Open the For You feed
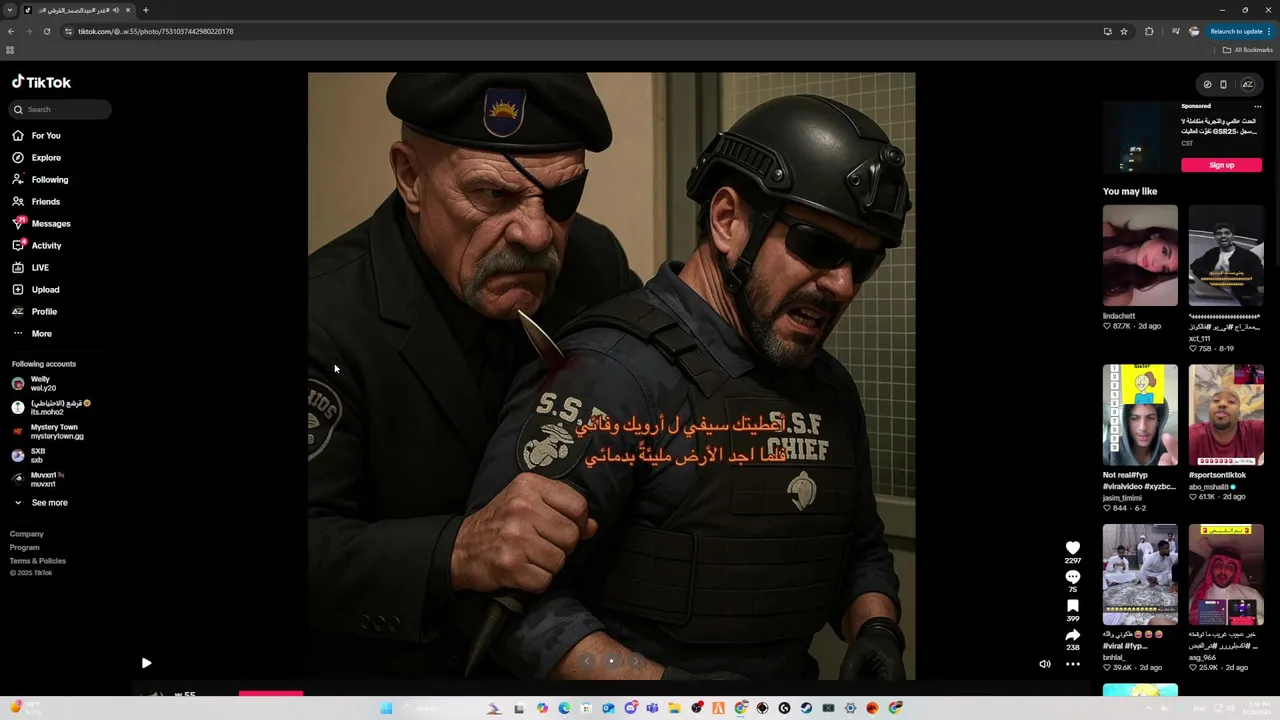The image size is (1280, 720). [36, 136]
